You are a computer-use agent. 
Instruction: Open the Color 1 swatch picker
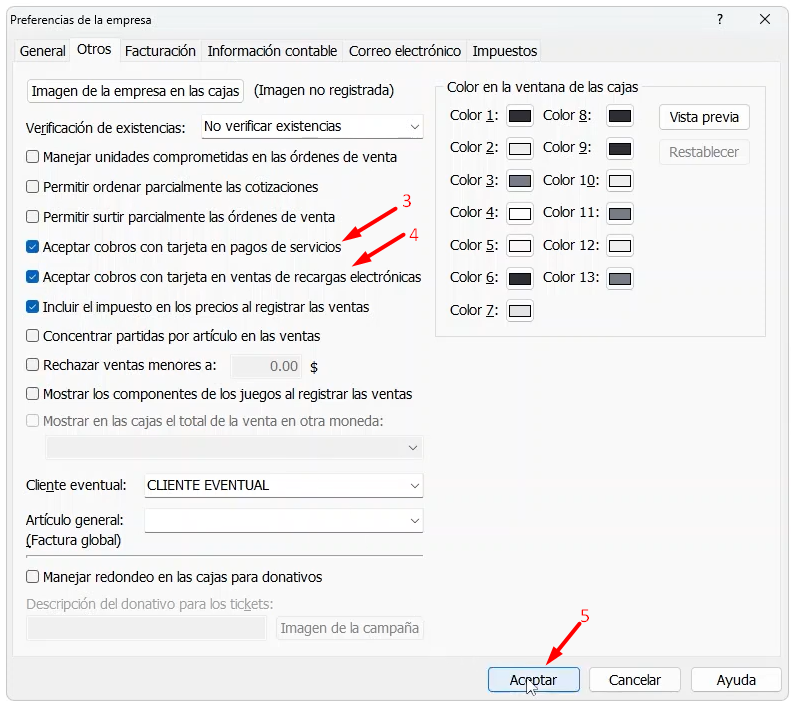519,116
